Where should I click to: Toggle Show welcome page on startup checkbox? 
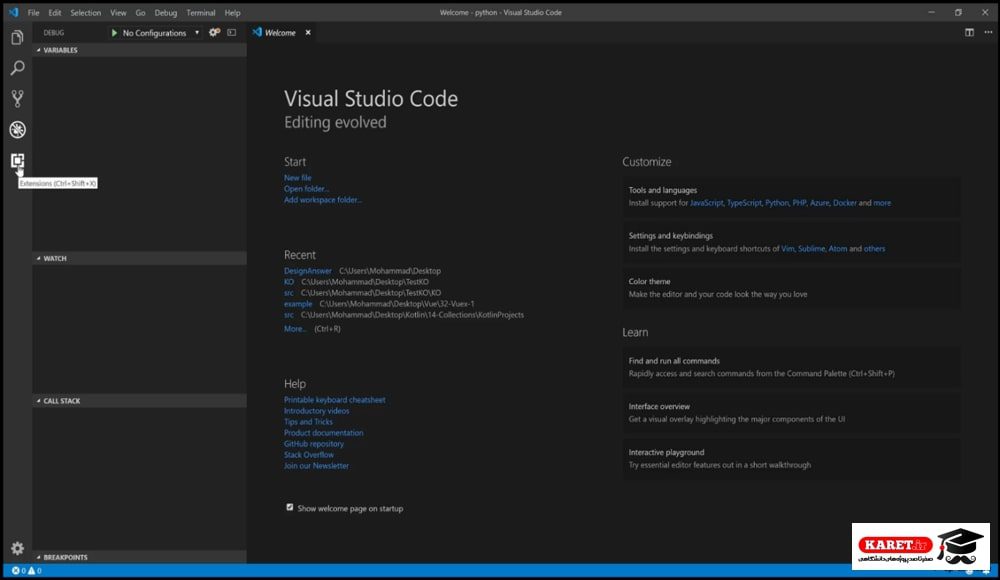(290, 507)
